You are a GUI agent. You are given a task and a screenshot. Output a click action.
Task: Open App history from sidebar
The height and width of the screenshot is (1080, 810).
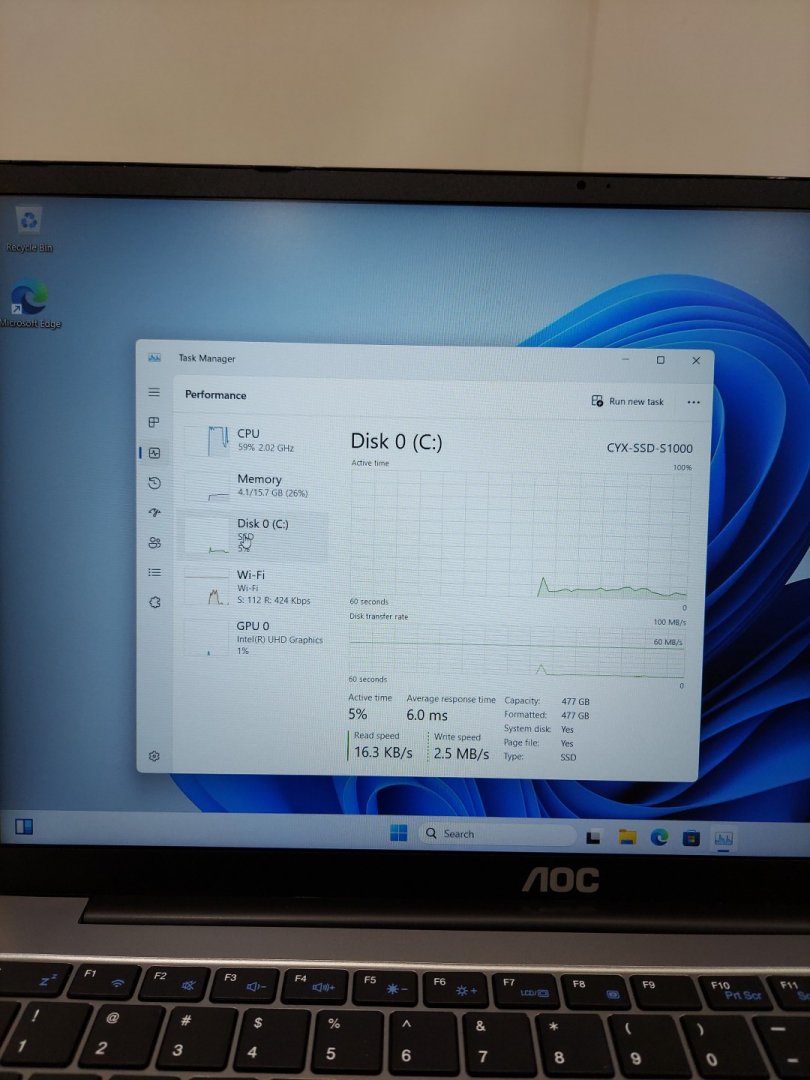point(154,483)
